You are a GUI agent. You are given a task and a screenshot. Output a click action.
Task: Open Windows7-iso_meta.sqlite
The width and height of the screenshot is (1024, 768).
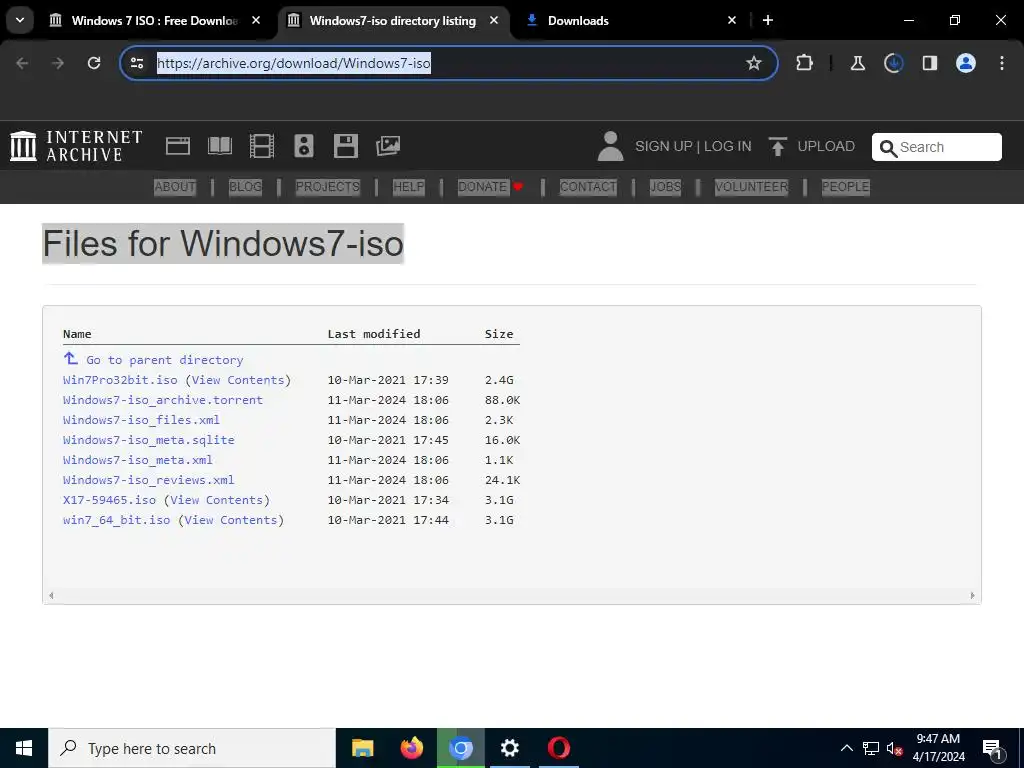point(148,440)
